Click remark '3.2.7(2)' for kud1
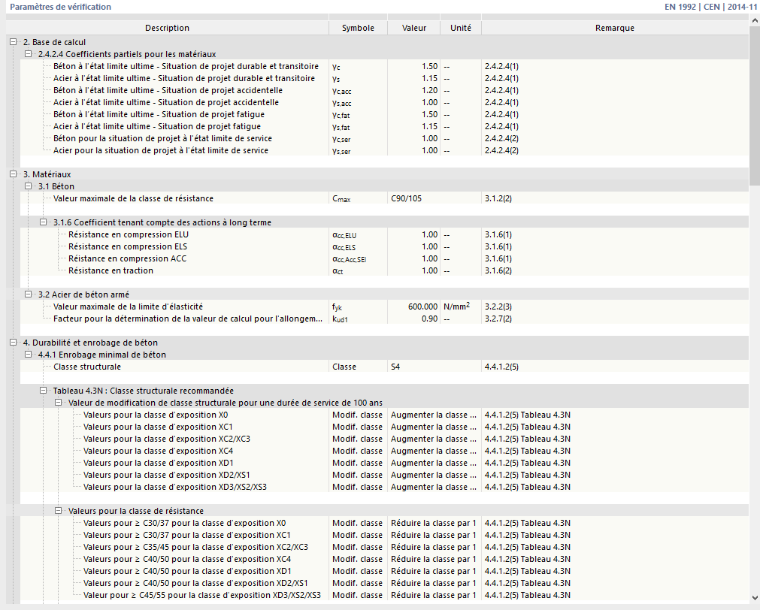Image resolution: width=760 pixels, height=610 pixels. click(x=498, y=319)
